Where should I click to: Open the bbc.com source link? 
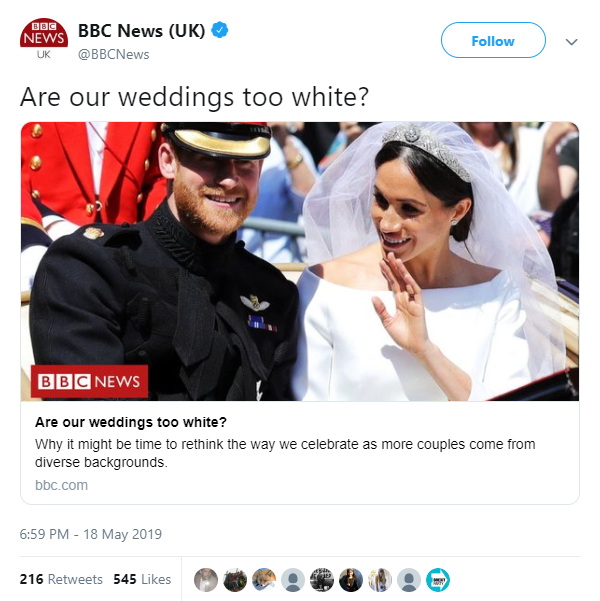(x=61, y=485)
